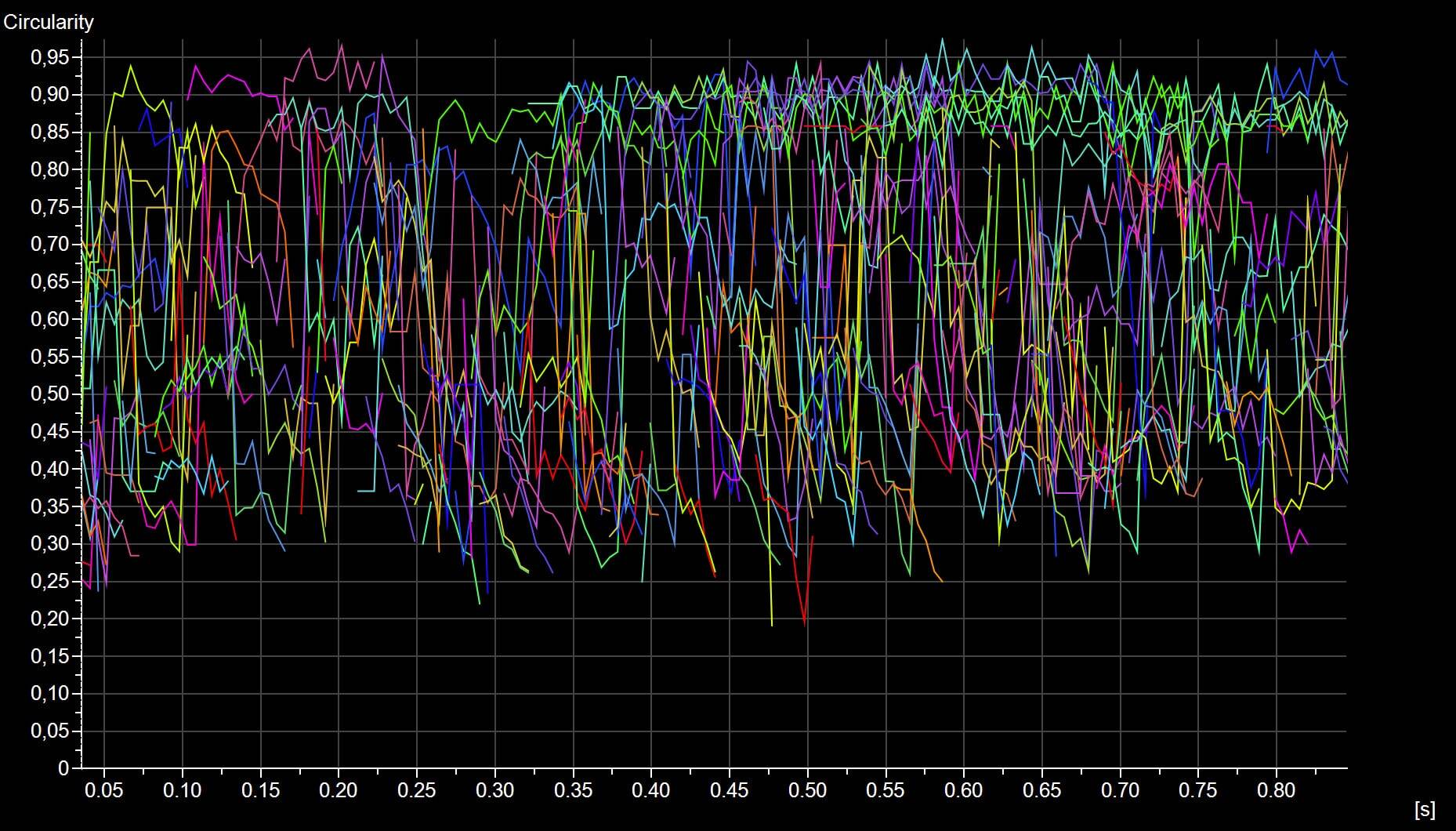The image size is (1456, 831).
Task: Click the 0.10 time axis label
Action: 183,790
